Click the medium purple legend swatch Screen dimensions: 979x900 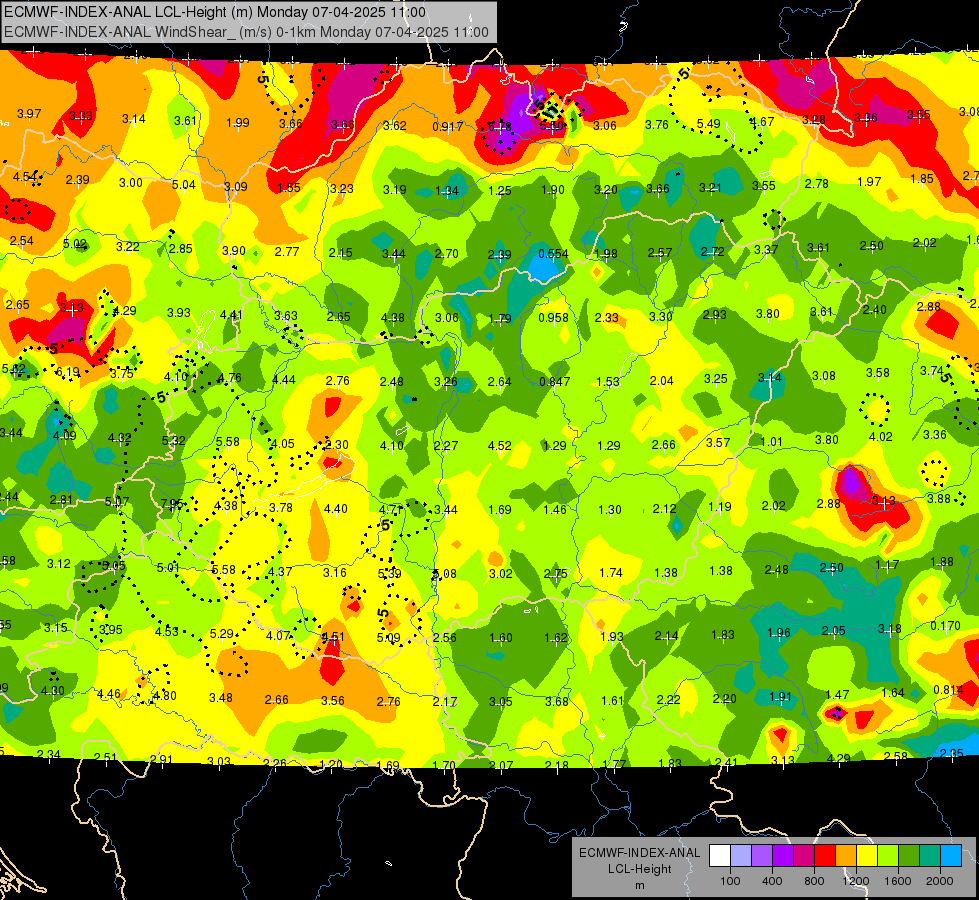coord(762,856)
